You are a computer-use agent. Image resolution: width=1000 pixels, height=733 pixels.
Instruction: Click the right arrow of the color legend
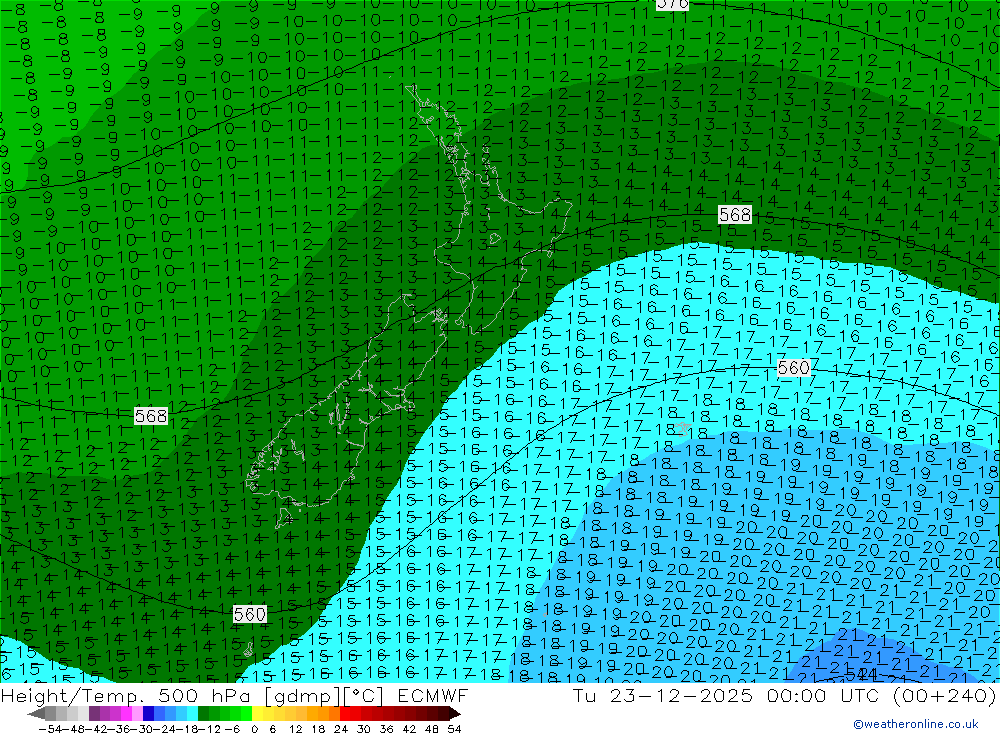coord(455,714)
